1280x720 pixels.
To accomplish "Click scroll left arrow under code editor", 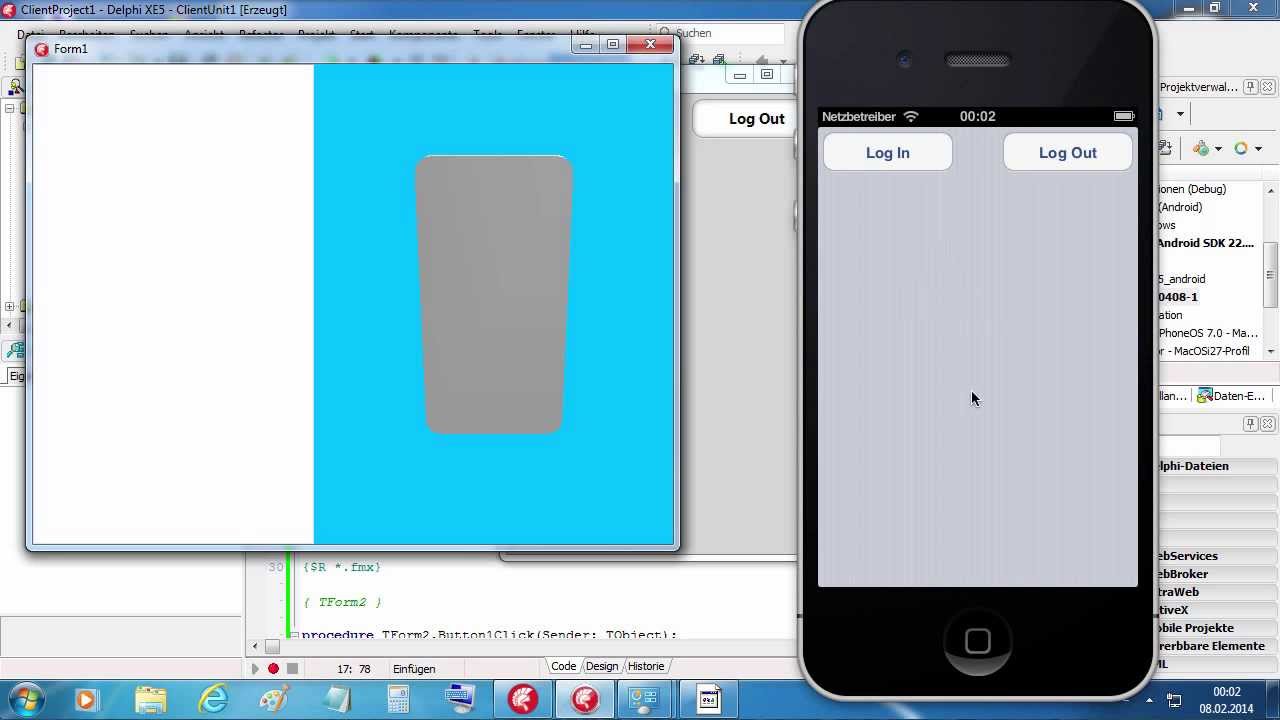I will click(255, 647).
